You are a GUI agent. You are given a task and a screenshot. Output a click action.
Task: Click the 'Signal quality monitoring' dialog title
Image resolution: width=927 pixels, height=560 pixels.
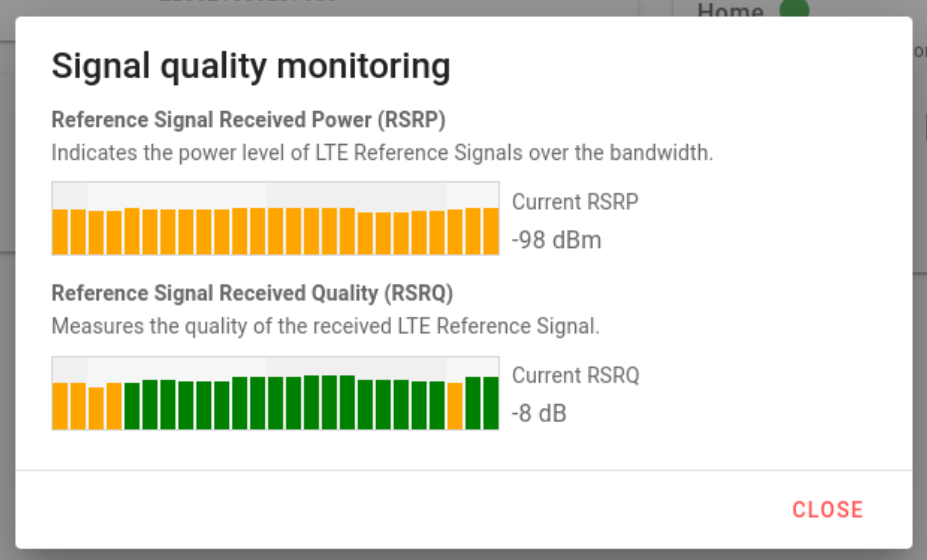pyautogui.click(x=250, y=67)
